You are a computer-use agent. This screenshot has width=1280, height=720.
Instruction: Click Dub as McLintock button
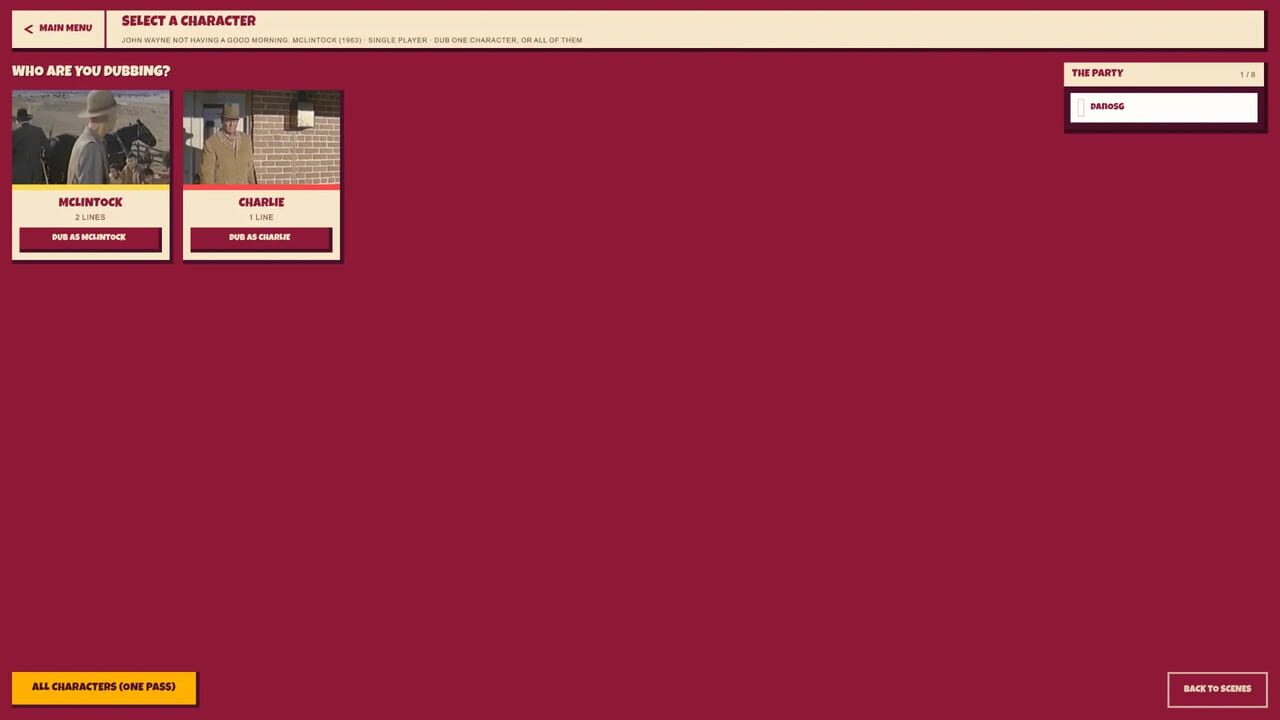point(89,238)
